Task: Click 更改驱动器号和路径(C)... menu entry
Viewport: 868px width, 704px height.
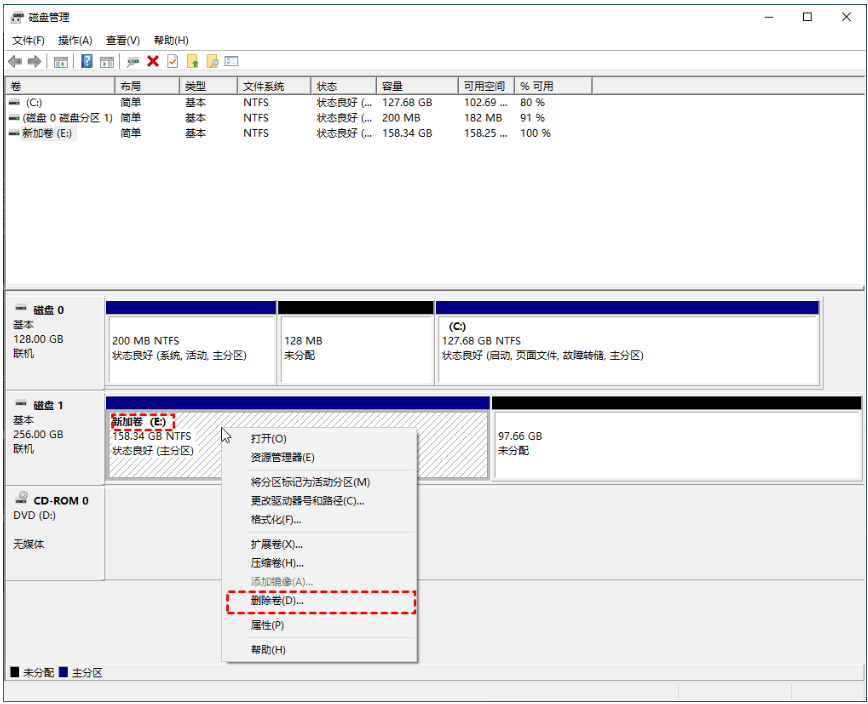Action: click(307, 501)
